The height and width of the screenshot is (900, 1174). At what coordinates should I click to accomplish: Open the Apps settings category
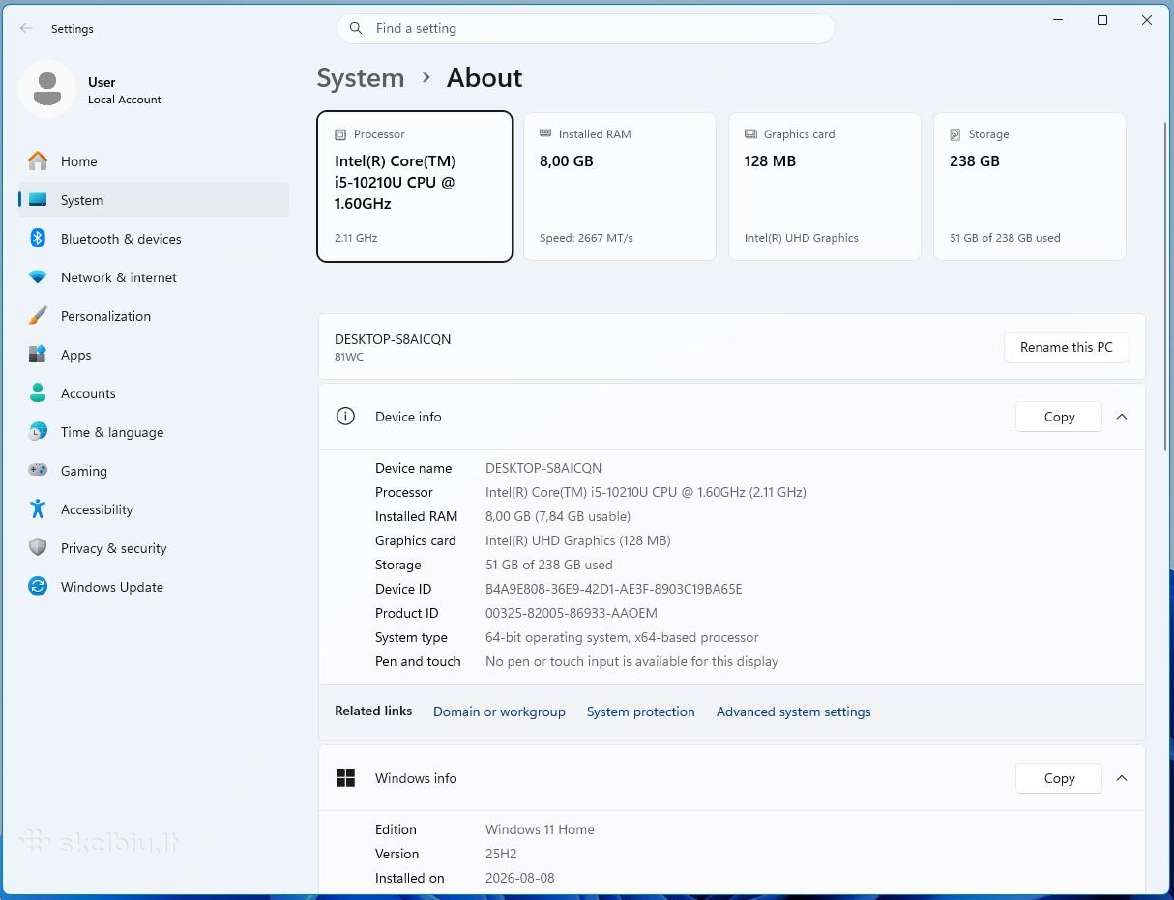(x=153, y=355)
